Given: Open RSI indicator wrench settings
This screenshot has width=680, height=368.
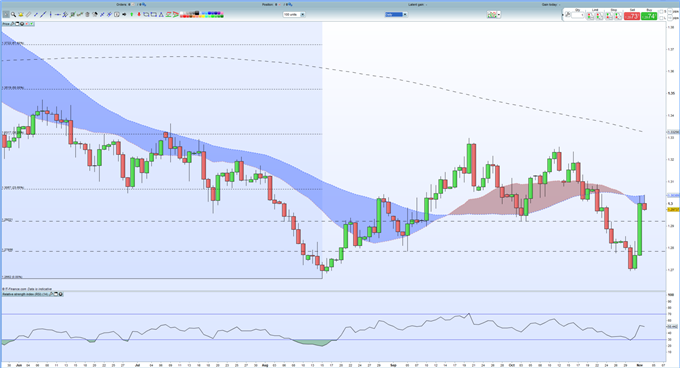Looking at the screenshot, I should [x=51, y=294].
